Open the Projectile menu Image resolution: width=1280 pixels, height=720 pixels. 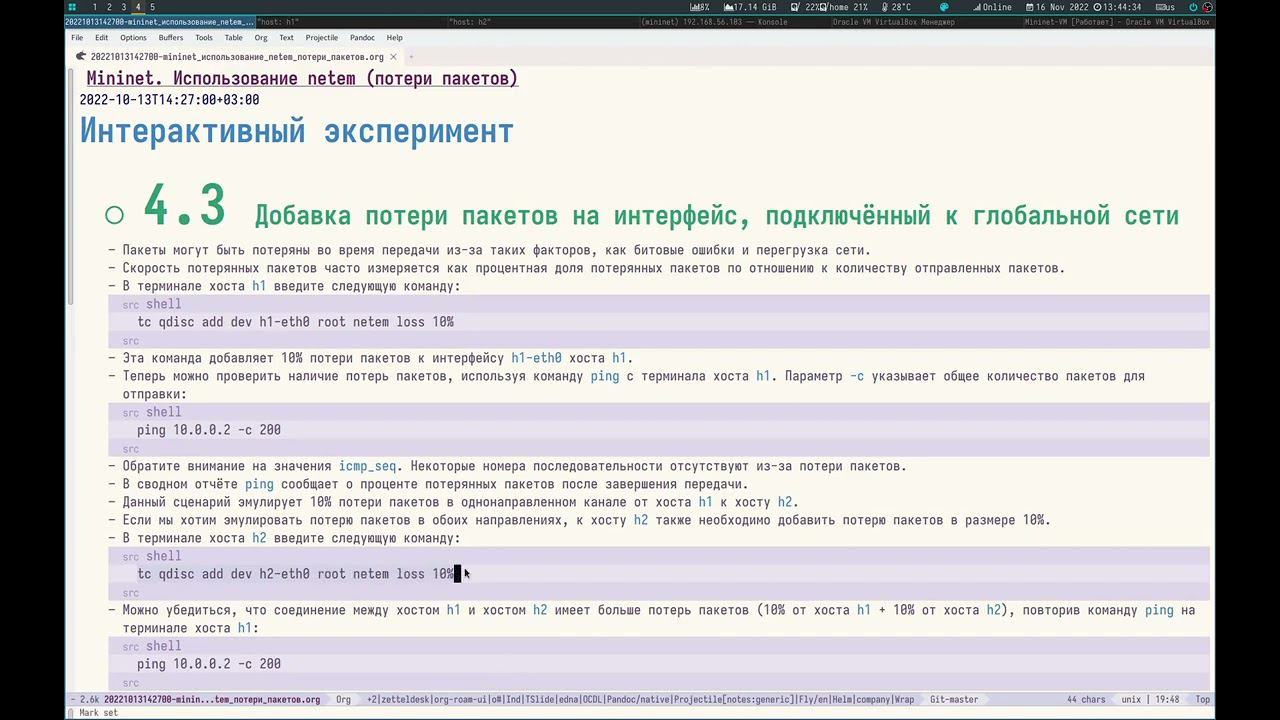coord(322,38)
